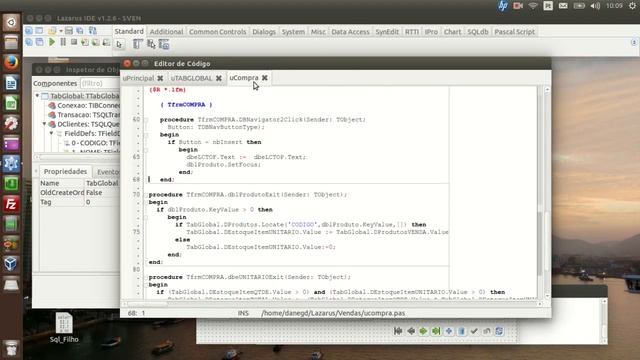The height and width of the screenshot is (360, 640).
Task: Click the DBNavigator Insert plus button
Action: (x=449, y=331)
